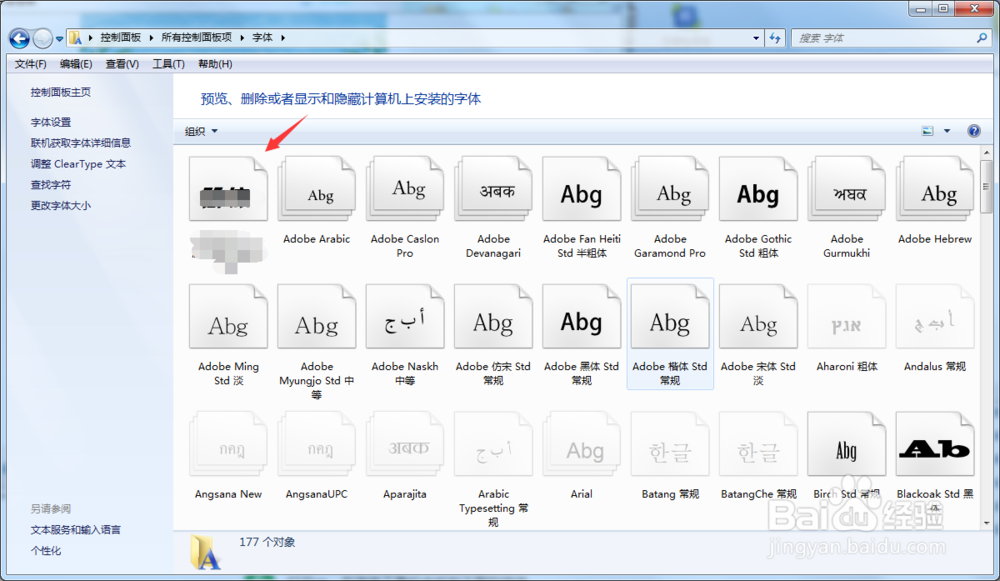Click the Back navigation arrow
Image resolution: width=1000 pixels, height=581 pixels.
(20, 39)
